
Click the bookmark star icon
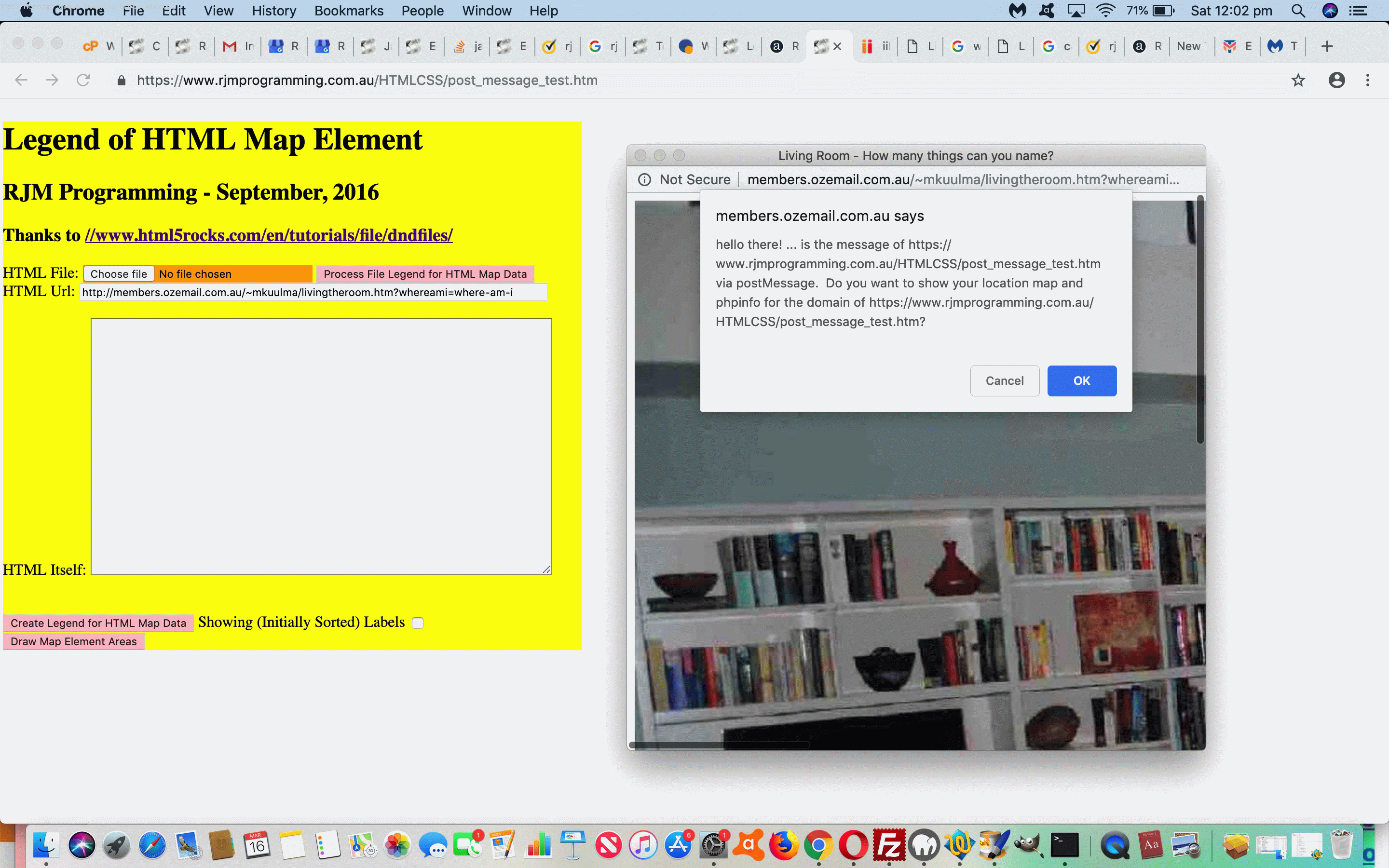(1298, 80)
